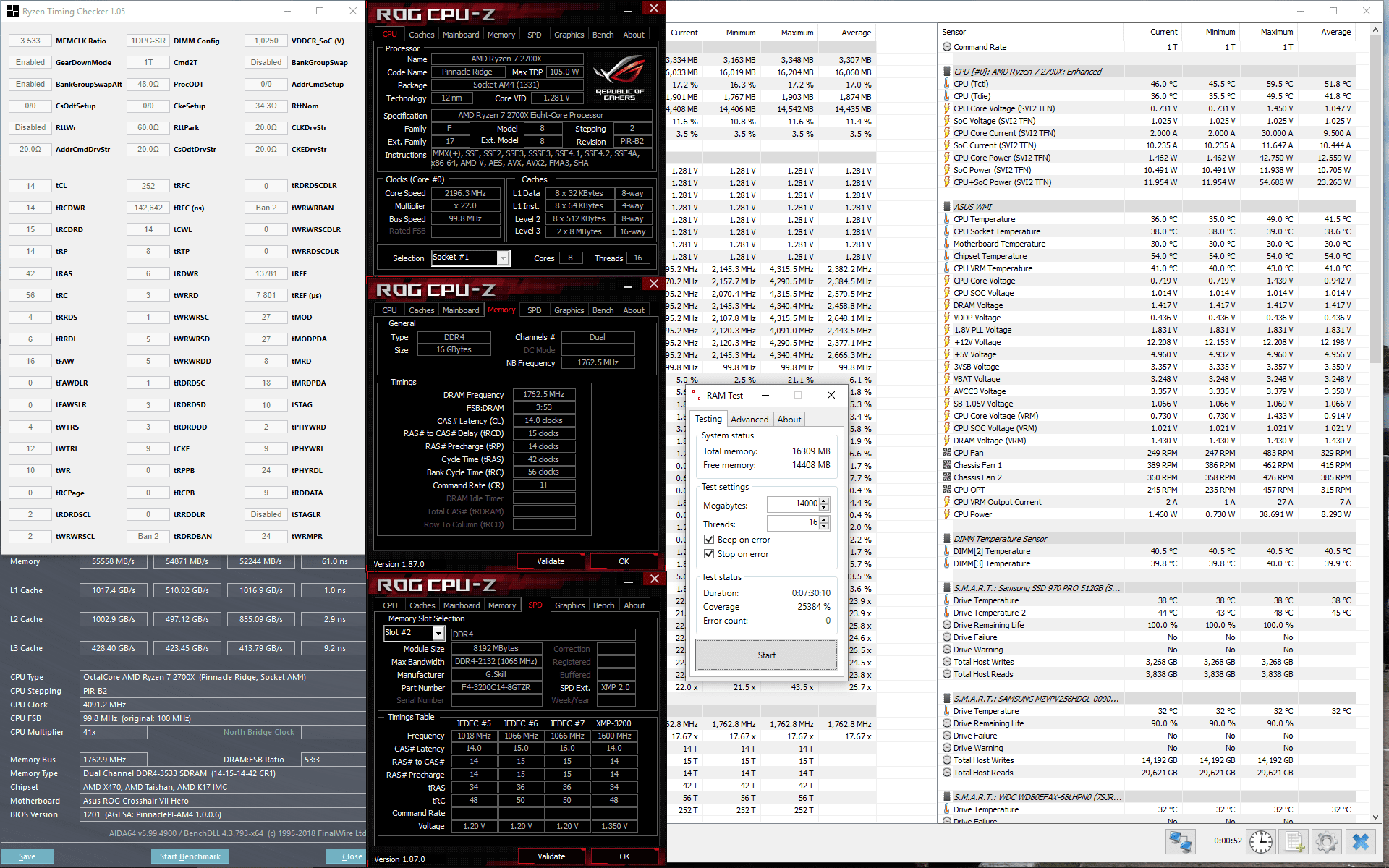Viewport: 1389px width, 868px height.
Task: Toggle Stop on error checkbox
Action: click(709, 554)
